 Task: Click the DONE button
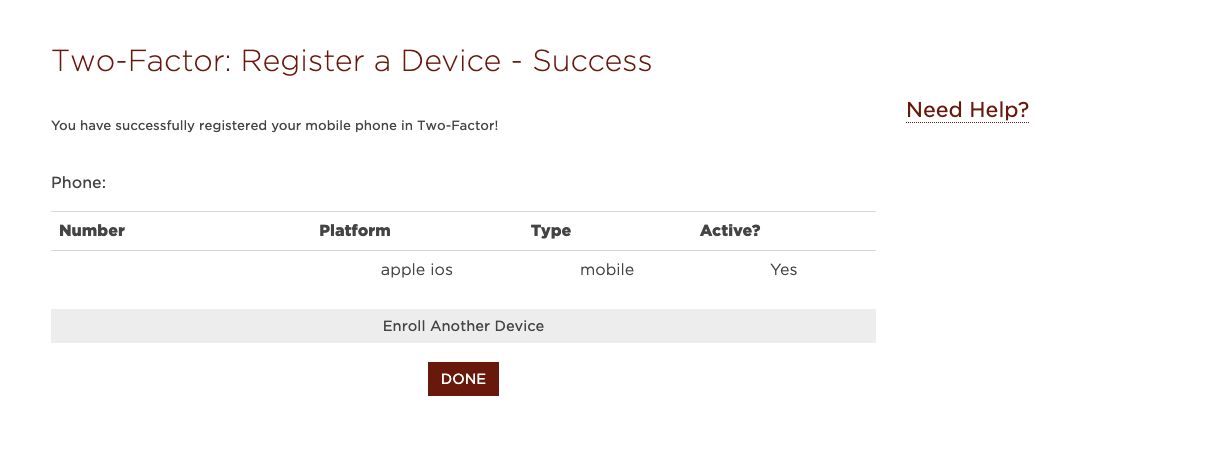click(463, 379)
